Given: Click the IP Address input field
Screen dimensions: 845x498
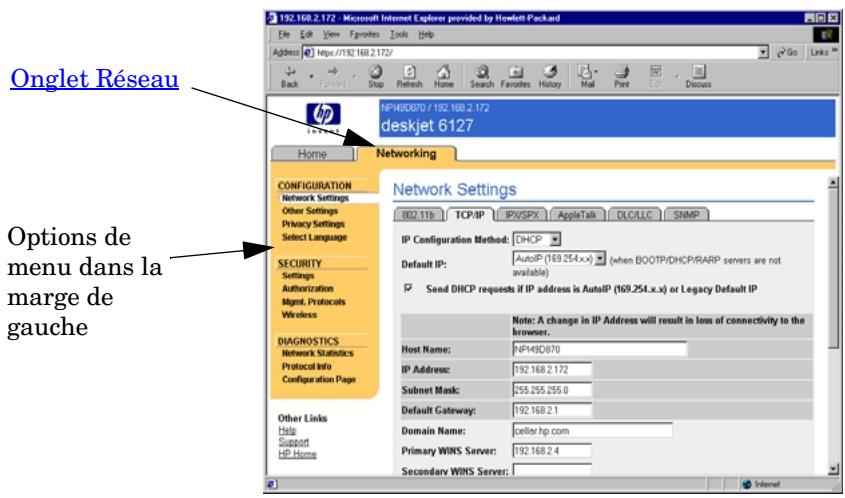Looking at the screenshot, I should (x=552, y=369).
